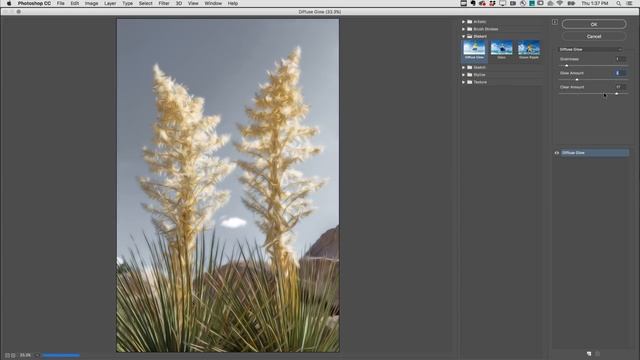Click the zoom in plus button
640x360 pixels.
tap(13, 356)
